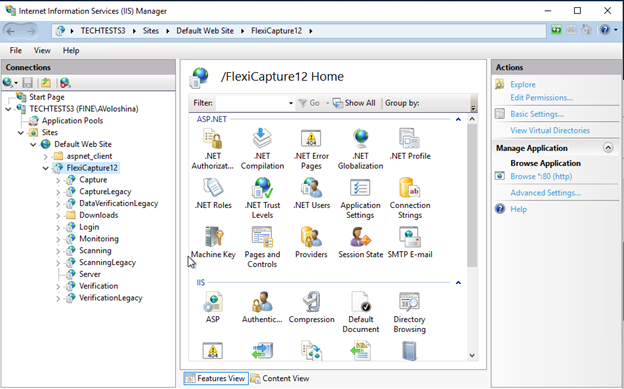Open the View menu

click(x=42, y=51)
